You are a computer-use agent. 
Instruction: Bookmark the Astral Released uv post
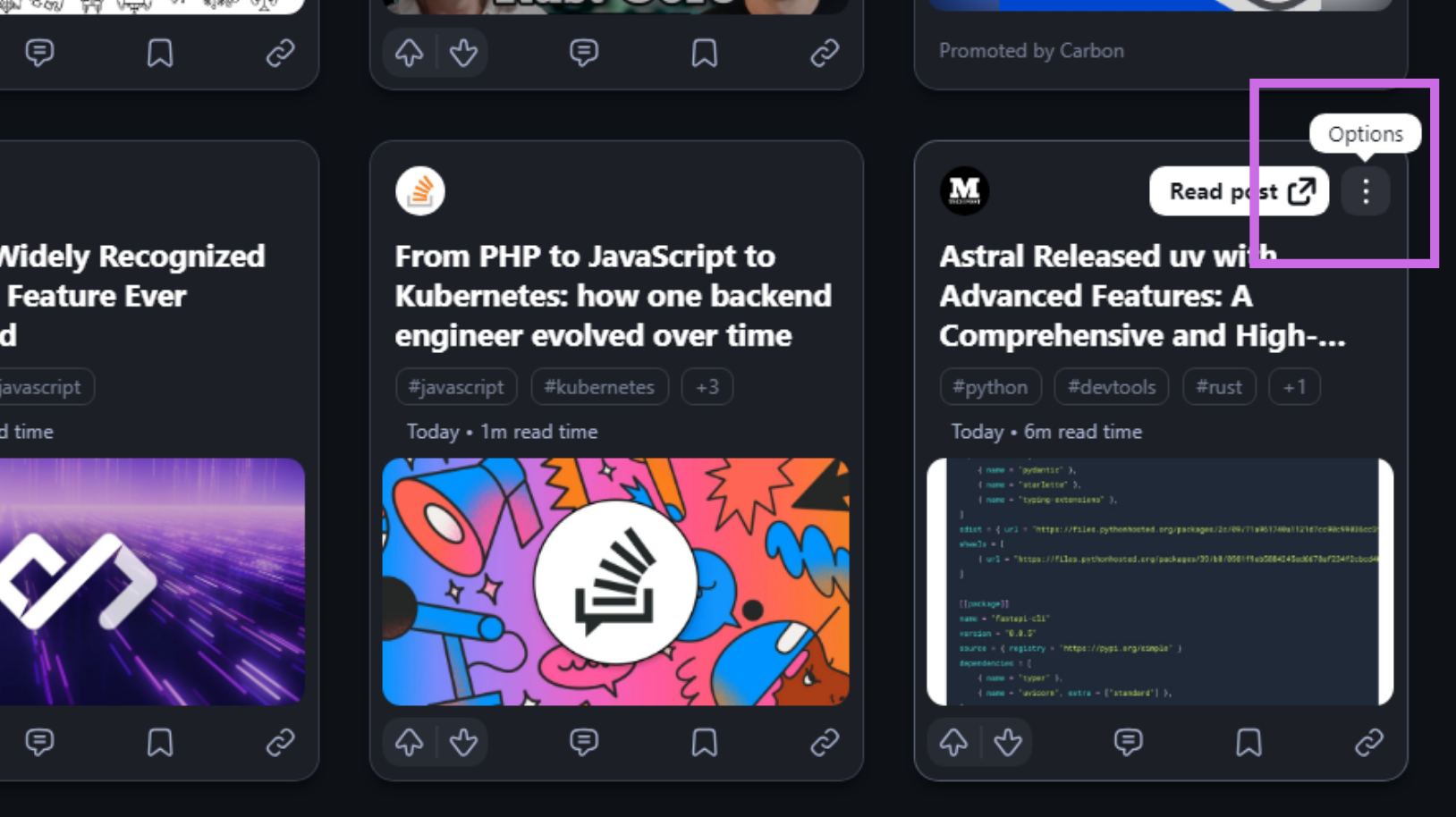(x=1249, y=742)
